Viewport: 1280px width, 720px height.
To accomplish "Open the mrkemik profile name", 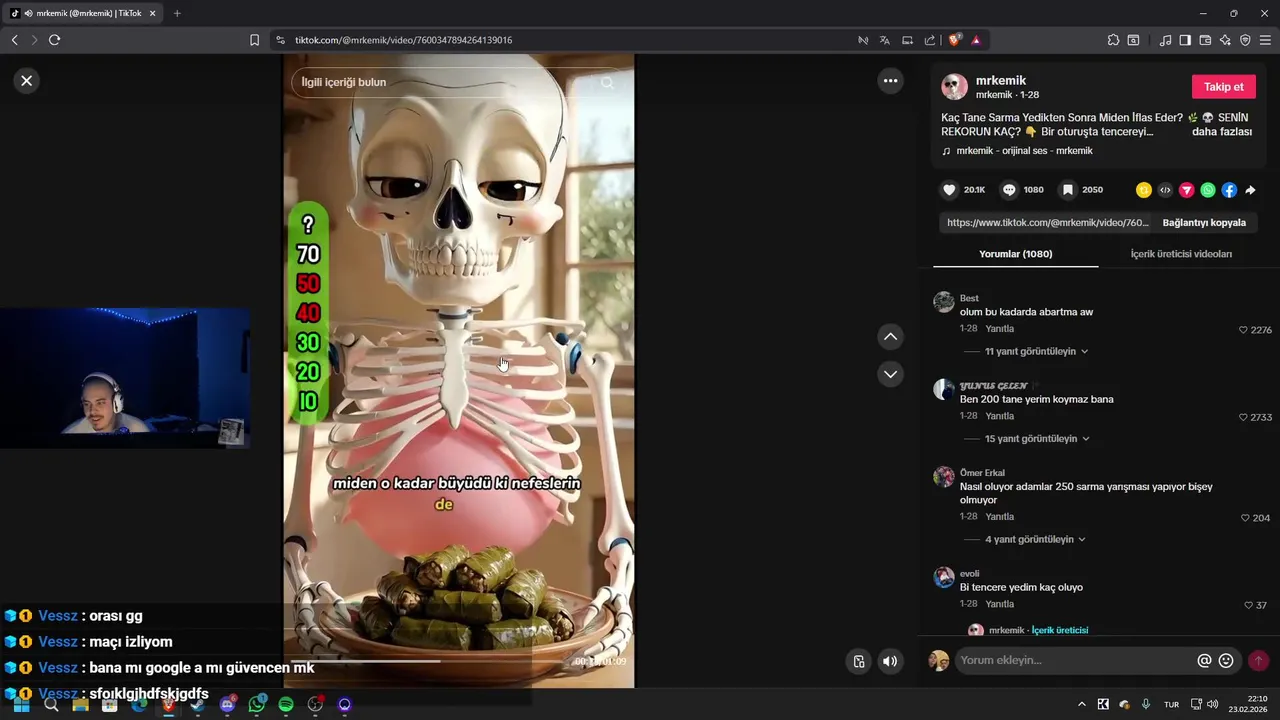I will 1001,80.
